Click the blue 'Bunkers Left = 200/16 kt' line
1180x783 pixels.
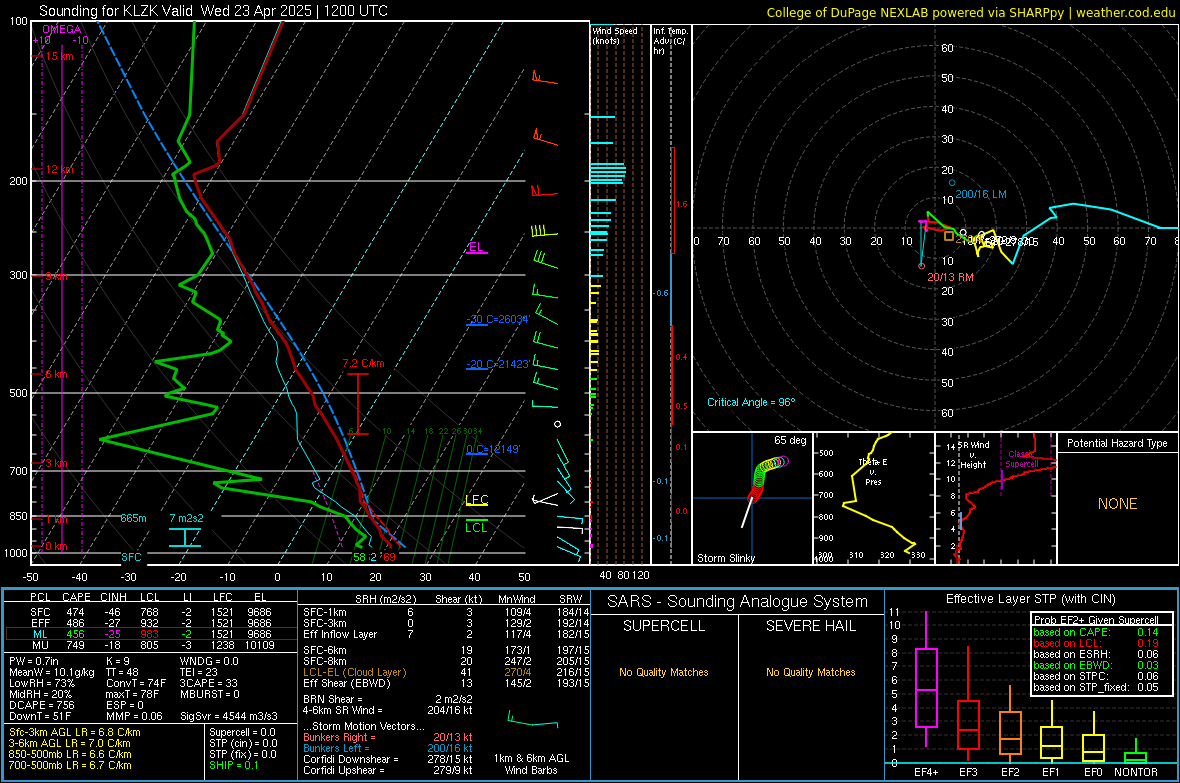(388, 748)
